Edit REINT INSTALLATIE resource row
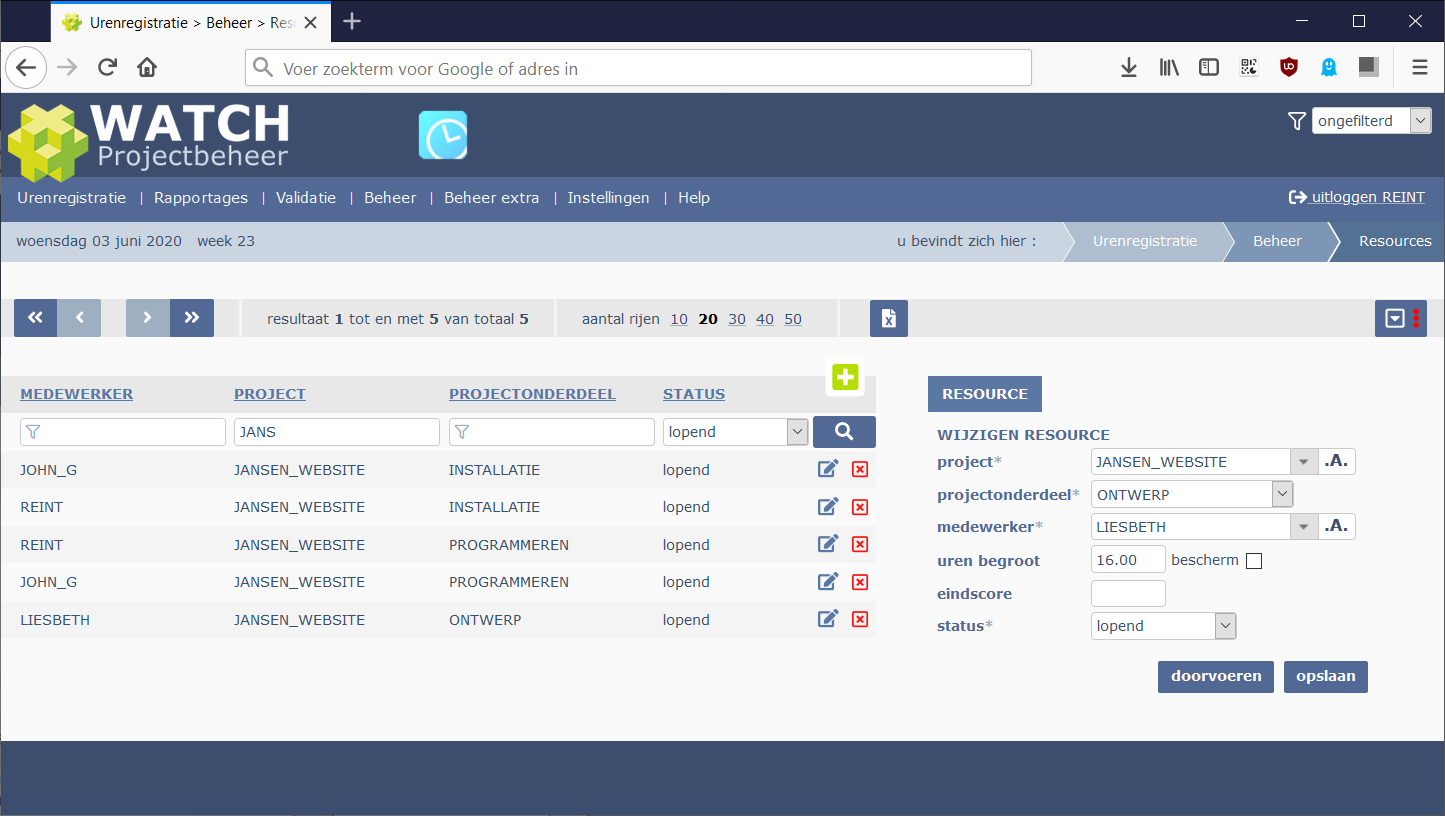Image resolution: width=1445 pixels, height=816 pixels. 828,507
